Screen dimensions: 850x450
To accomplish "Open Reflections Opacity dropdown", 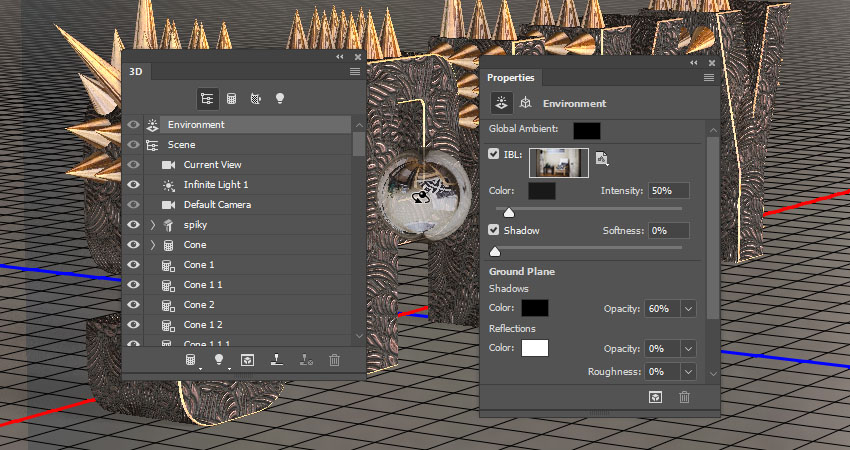I will click(x=688, y=349).
